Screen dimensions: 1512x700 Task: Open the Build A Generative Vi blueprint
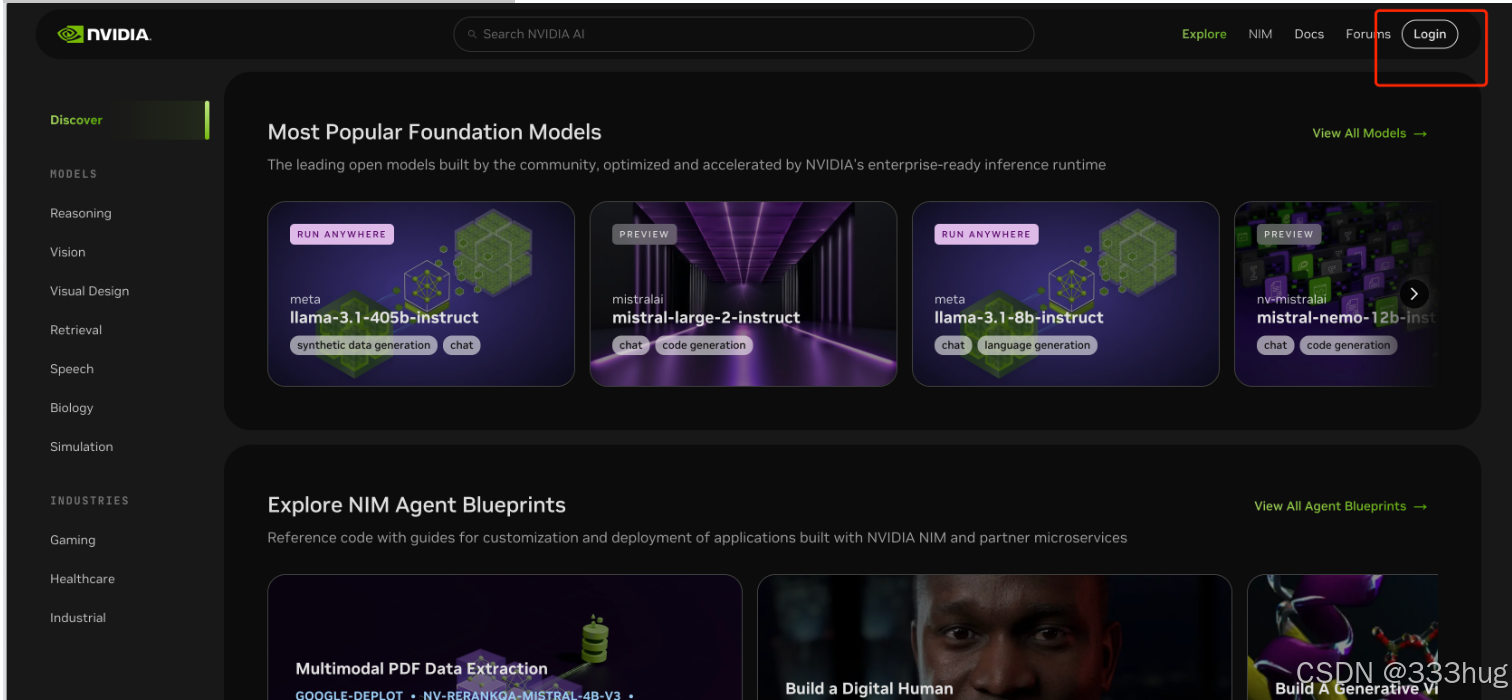[x=1343, y=637]
